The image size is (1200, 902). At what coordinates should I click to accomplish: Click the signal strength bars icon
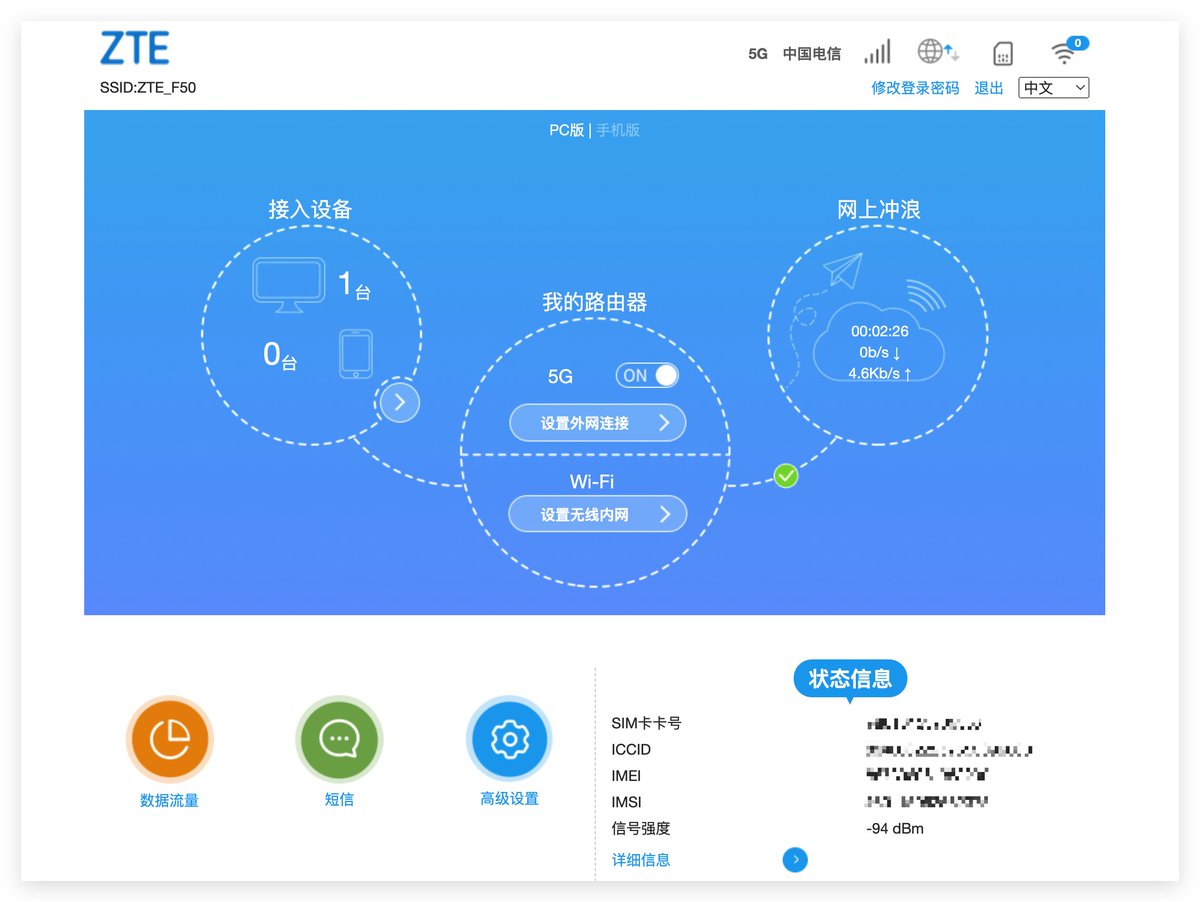point(877,51)
